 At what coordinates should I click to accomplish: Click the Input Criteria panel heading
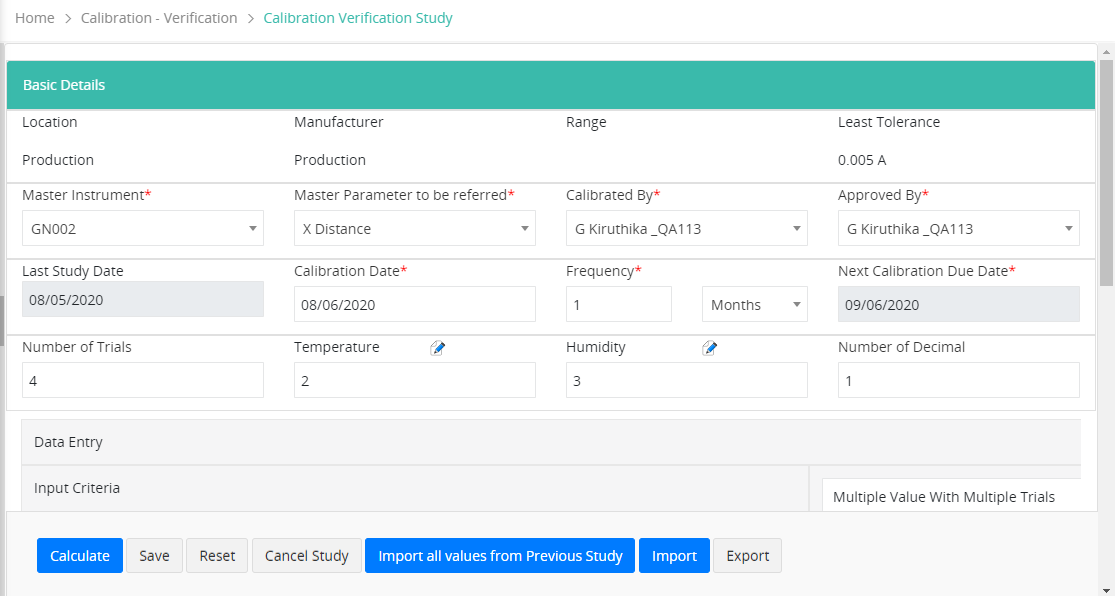tap(77, 488)
